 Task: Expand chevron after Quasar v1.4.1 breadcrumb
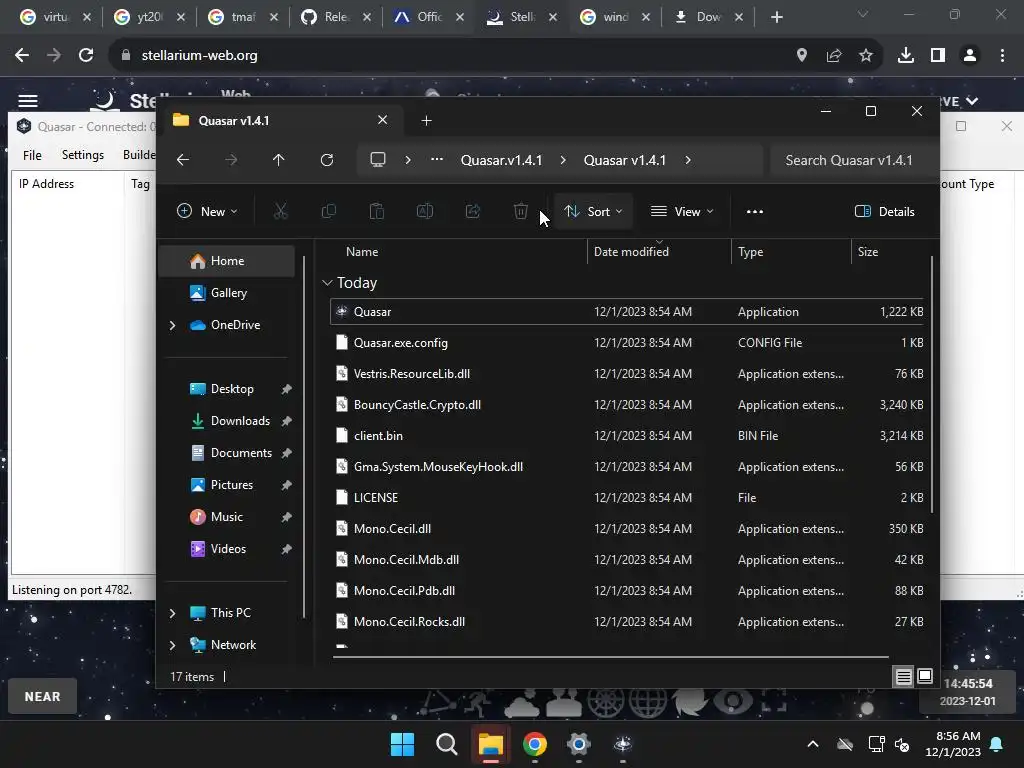pyautogui.click(x=688, y=160)
